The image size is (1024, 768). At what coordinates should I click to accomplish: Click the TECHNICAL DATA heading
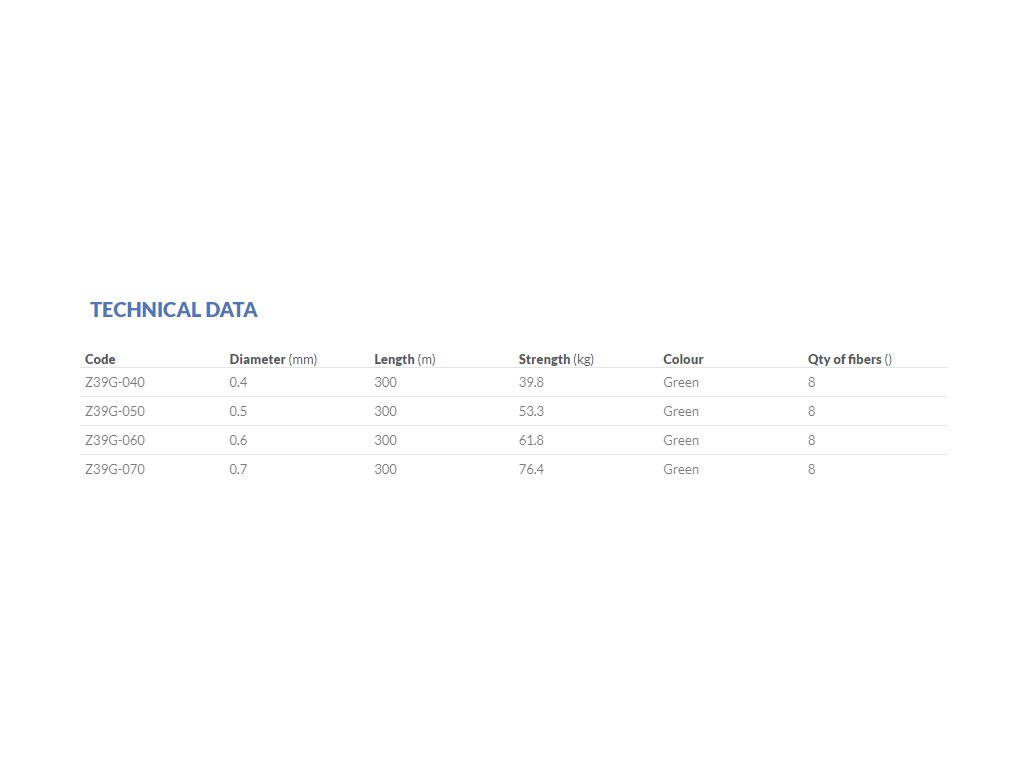click(x=174, y=310)
